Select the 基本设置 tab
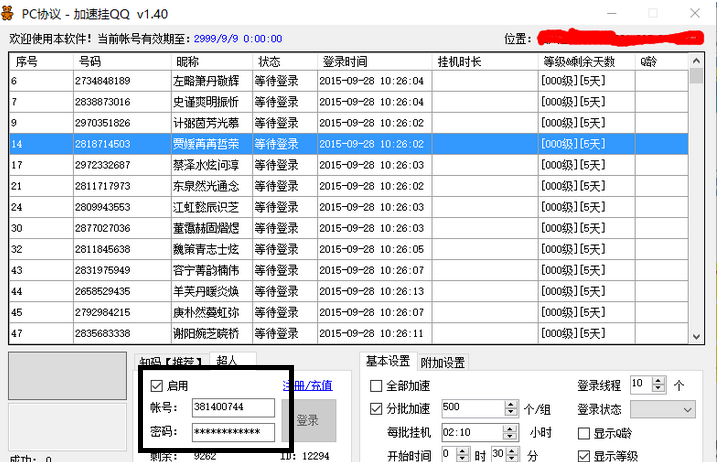Image resolution: width=719 pixels, height=462 pixels. [388, 361]
